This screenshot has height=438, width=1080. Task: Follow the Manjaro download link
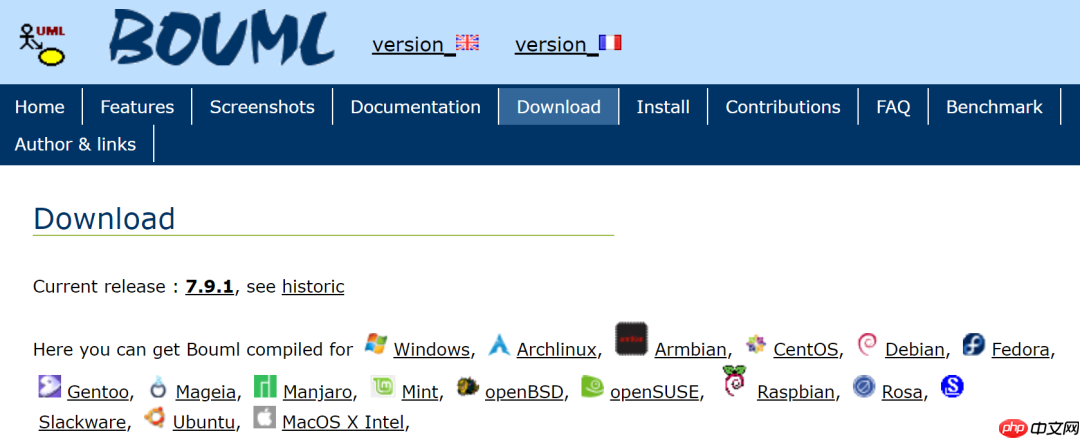click(x=318, y=392)
